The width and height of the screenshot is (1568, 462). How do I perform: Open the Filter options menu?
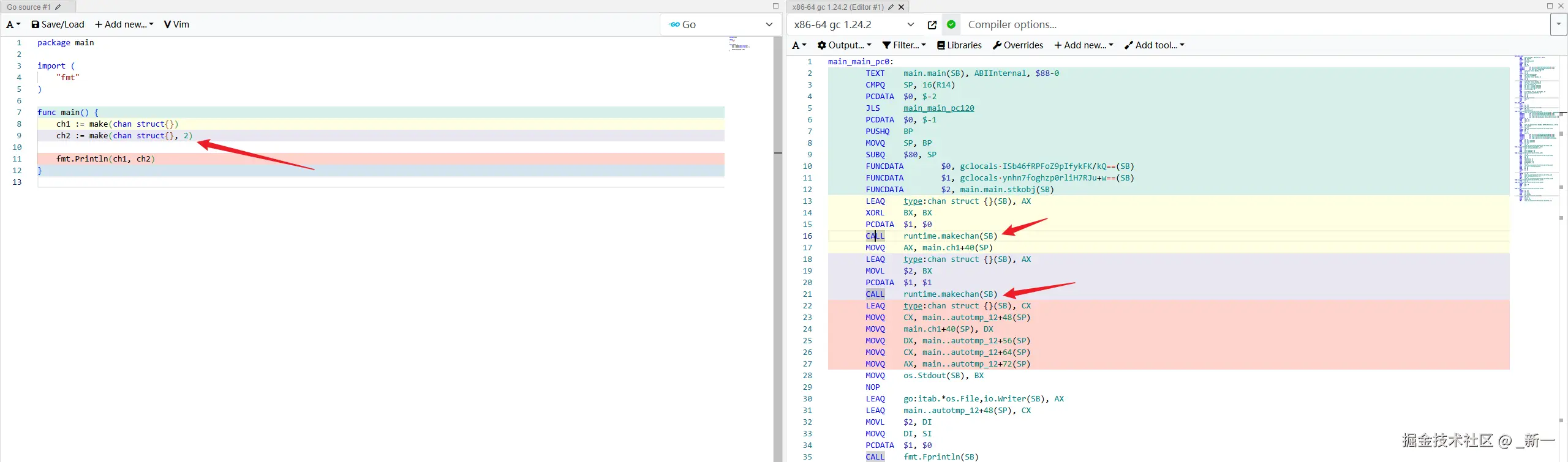pos(904,45)
